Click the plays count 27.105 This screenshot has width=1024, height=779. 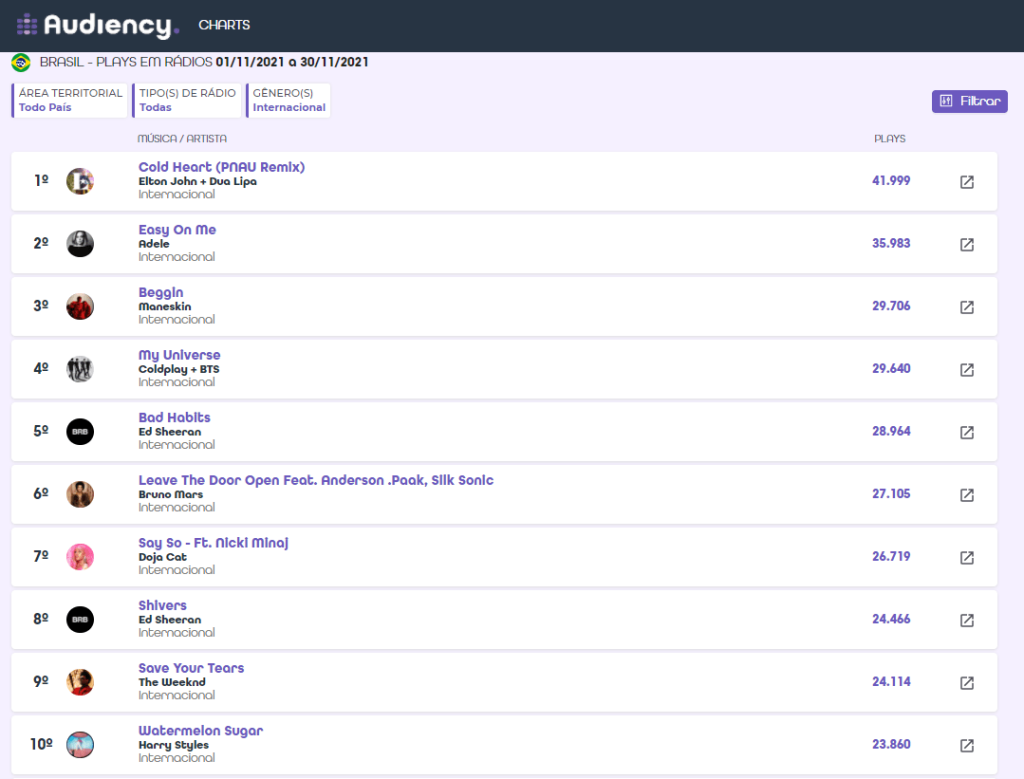[891, 494]
